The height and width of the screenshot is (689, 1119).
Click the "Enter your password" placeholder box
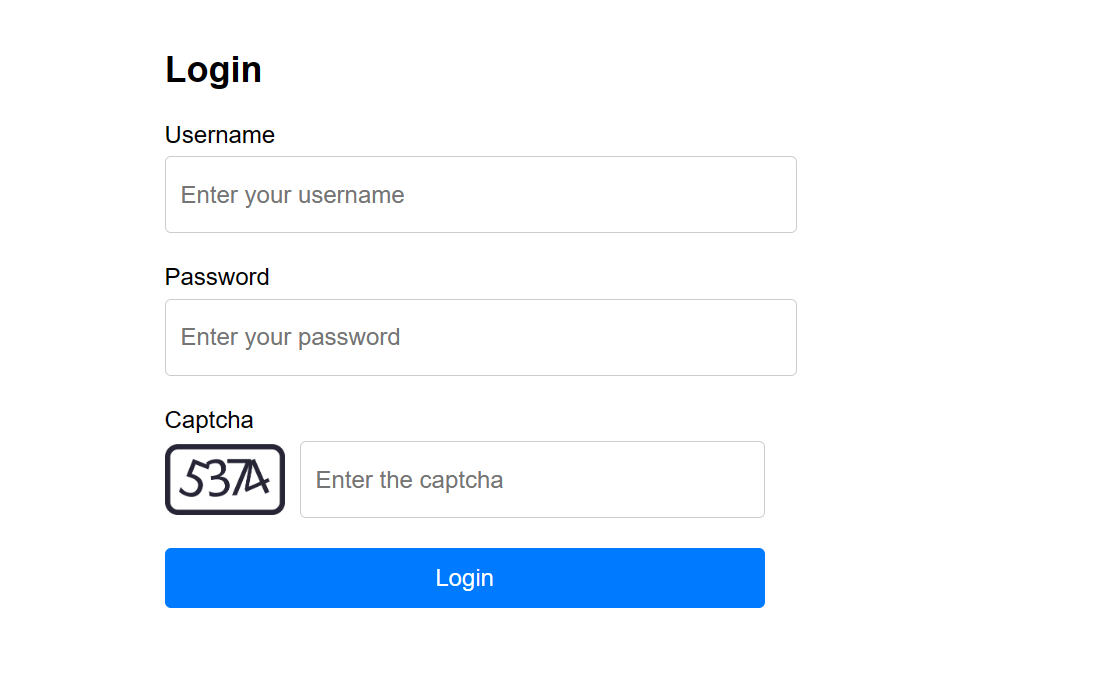click(x=480, y=337)
